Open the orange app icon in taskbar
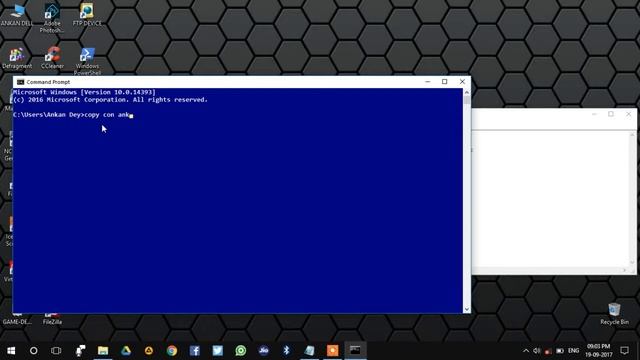The image size is (640, 360). click(x=332, y=351)
